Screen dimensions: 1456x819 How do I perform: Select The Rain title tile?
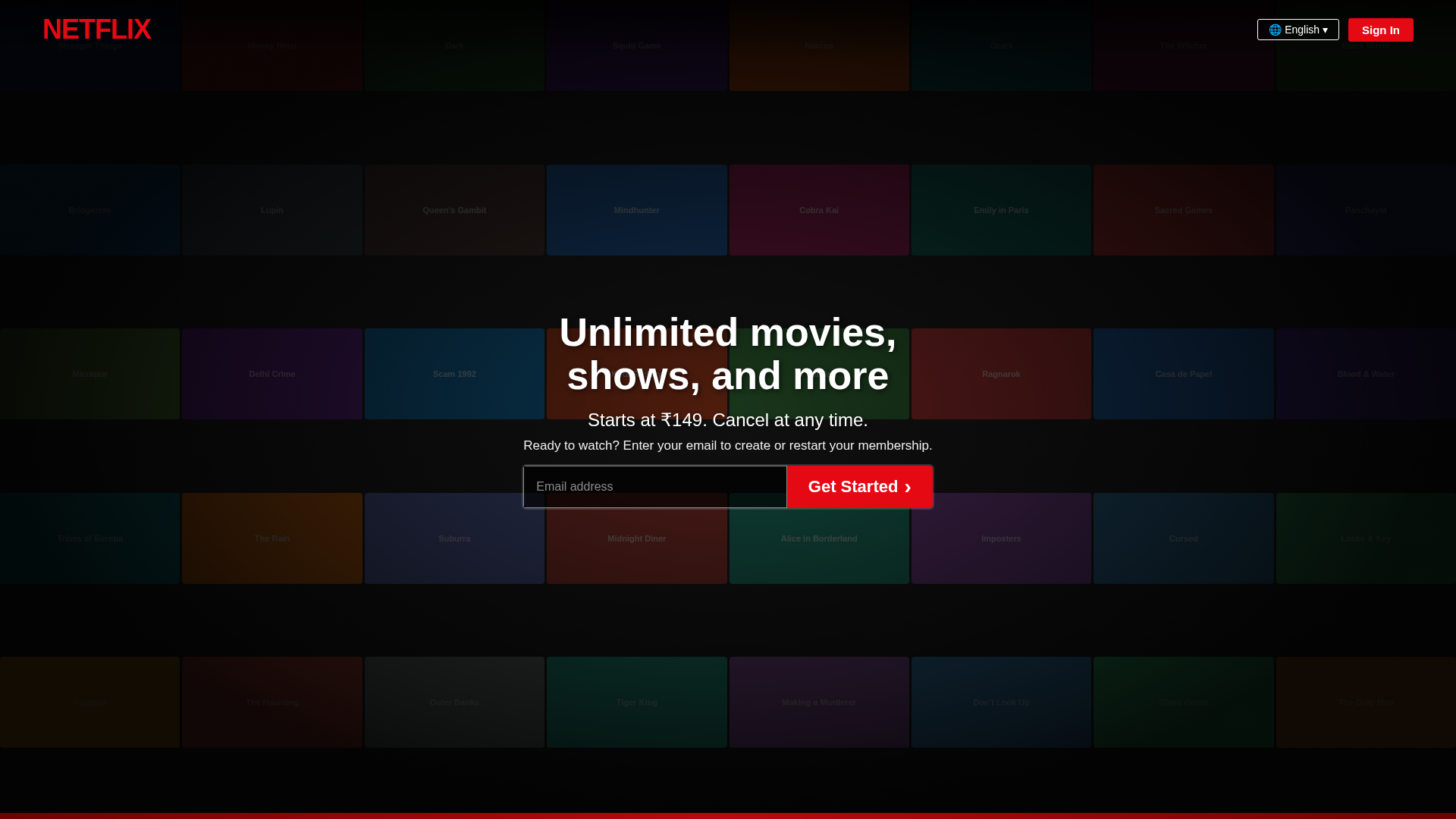(272, 538)
